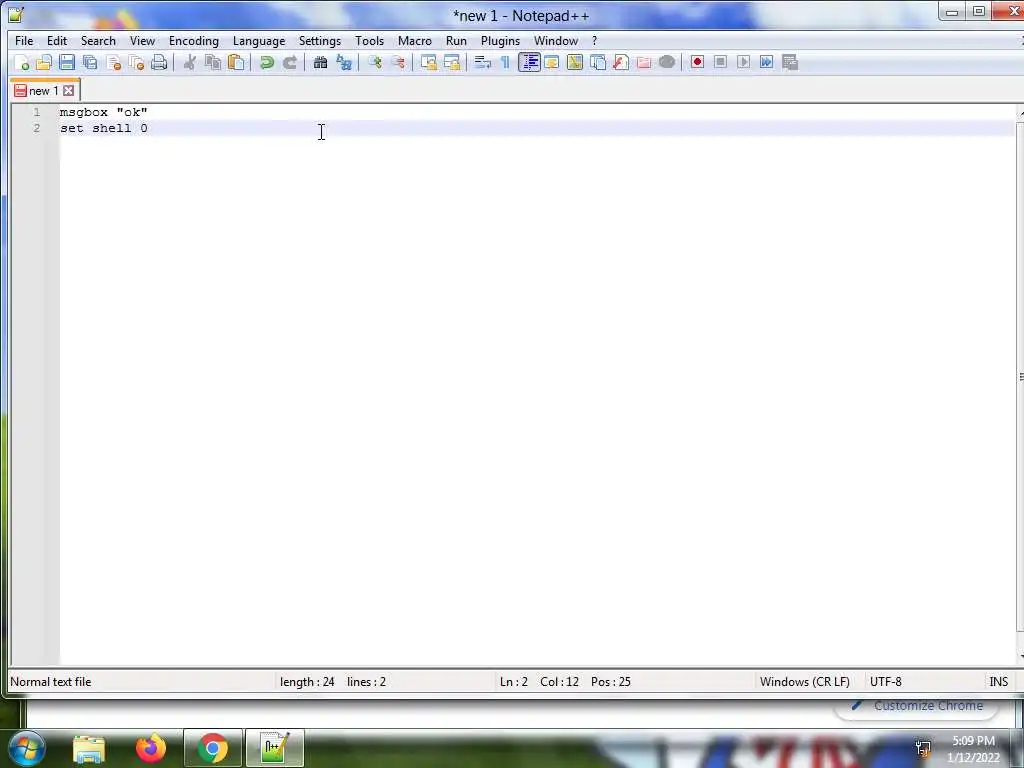Click the text line msgbox "ok"
The image size is (1024, 768).
tap(104, 112)
